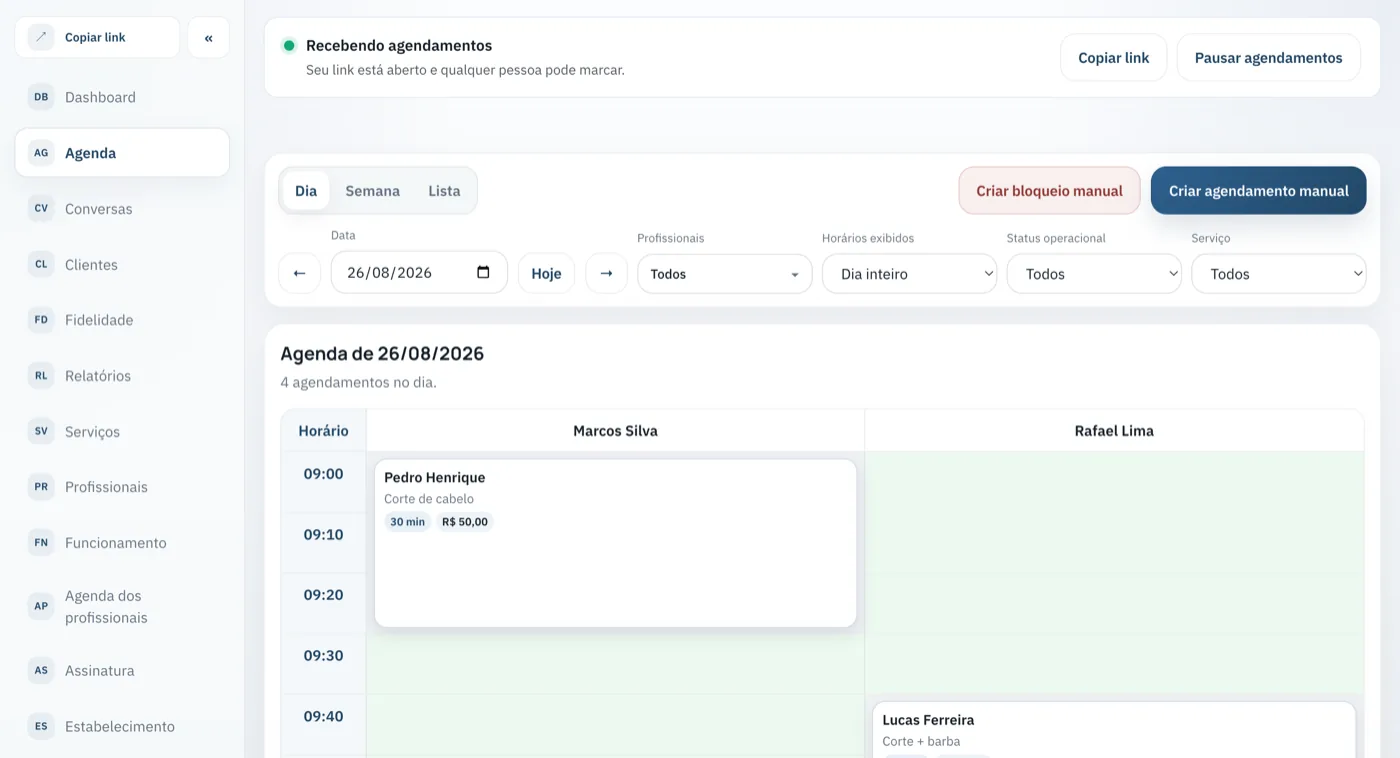Click the FN badge icon for Funcionamento
The width and height of the screenshot is (1400, 758).
coord(41,543)
